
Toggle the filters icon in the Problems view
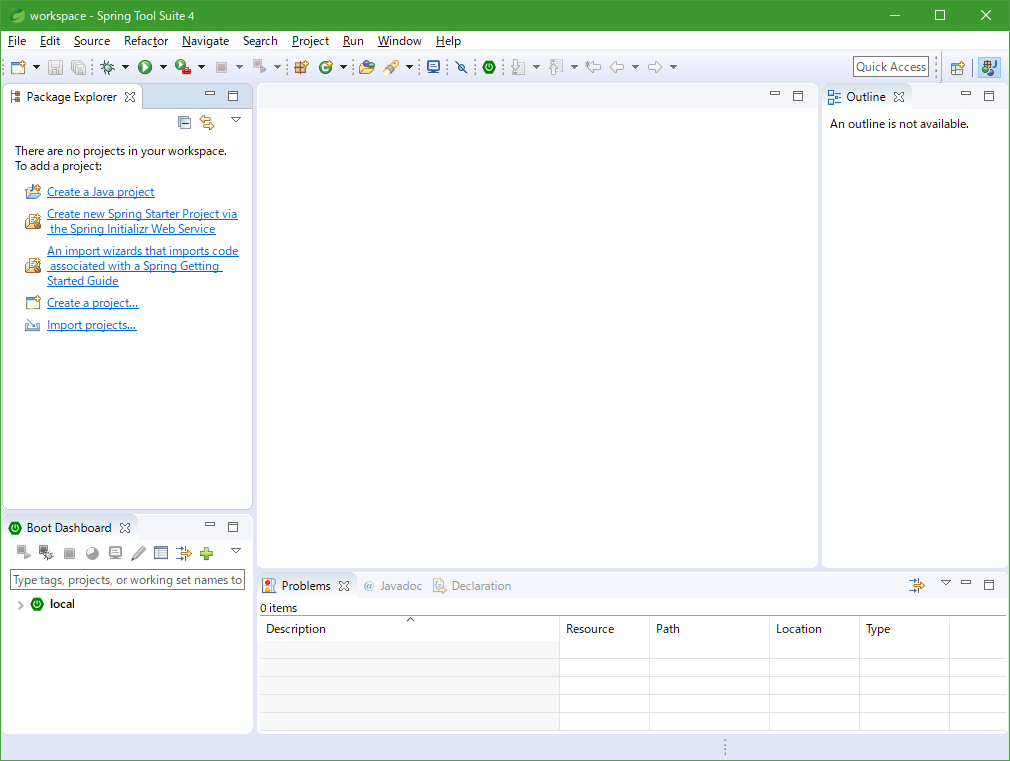click(x=917, y=585)
